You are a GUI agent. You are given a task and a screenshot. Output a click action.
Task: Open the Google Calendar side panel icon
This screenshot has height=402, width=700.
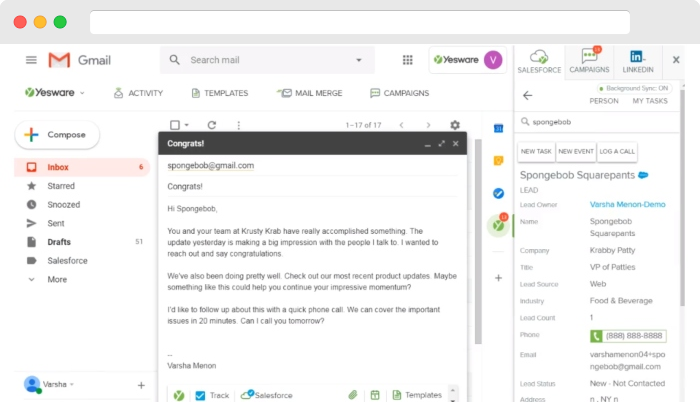click(x=498, y=129)
